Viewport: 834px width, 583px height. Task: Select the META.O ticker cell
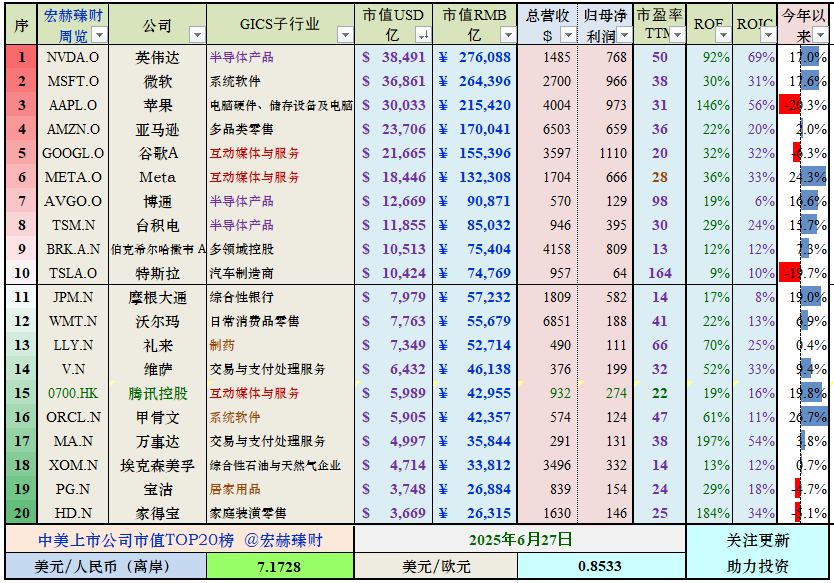click(x=73, y=177)
